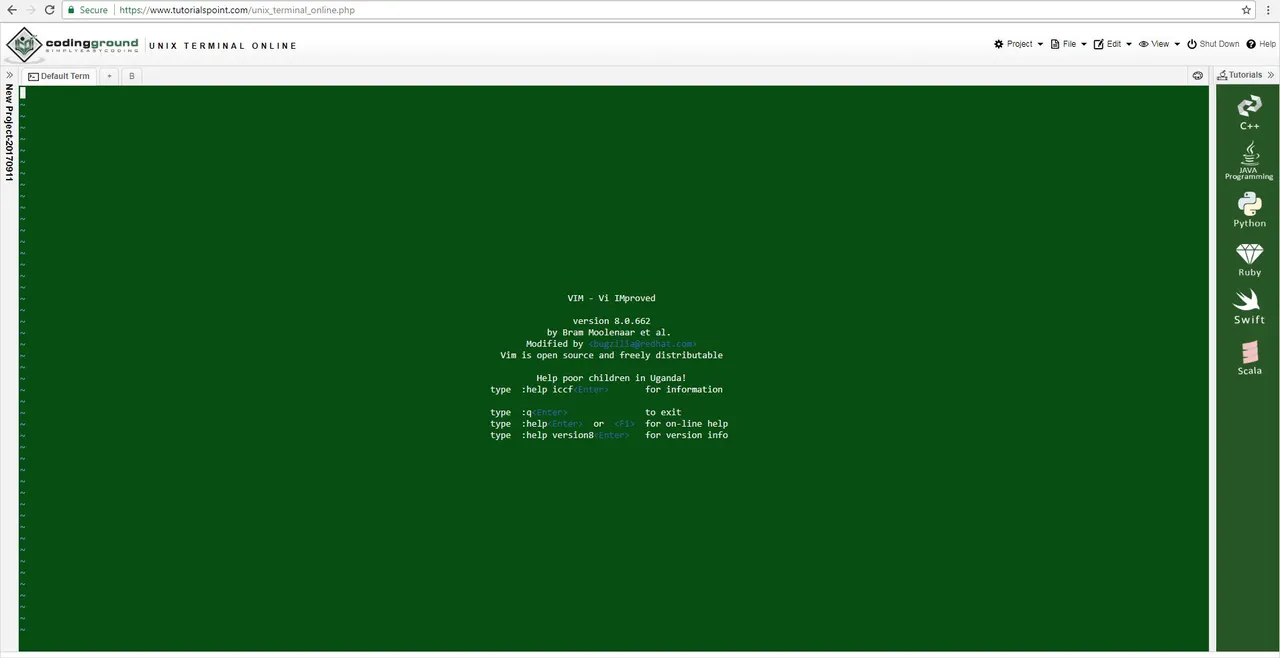This screenshot has width=1280, height=658.
Task: Go back using browser back arrow
Action: [12, 10]
